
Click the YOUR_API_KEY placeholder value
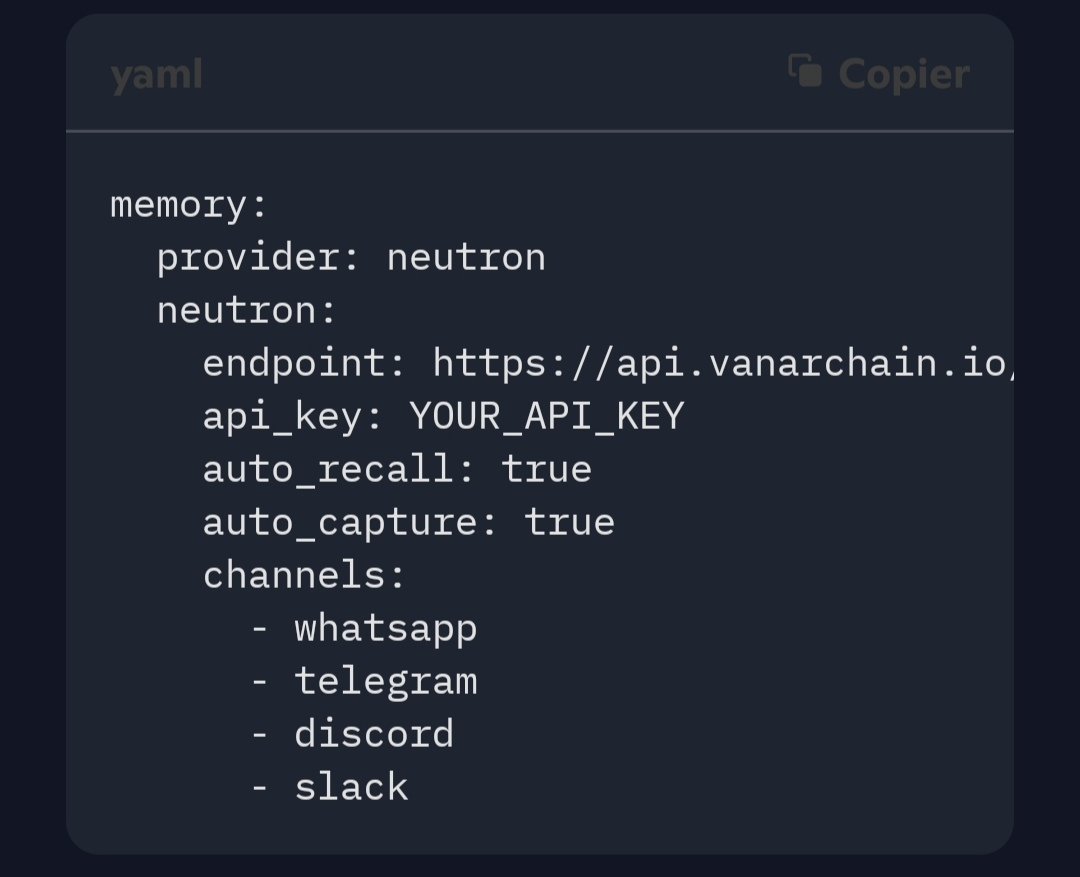coord(547,416)
